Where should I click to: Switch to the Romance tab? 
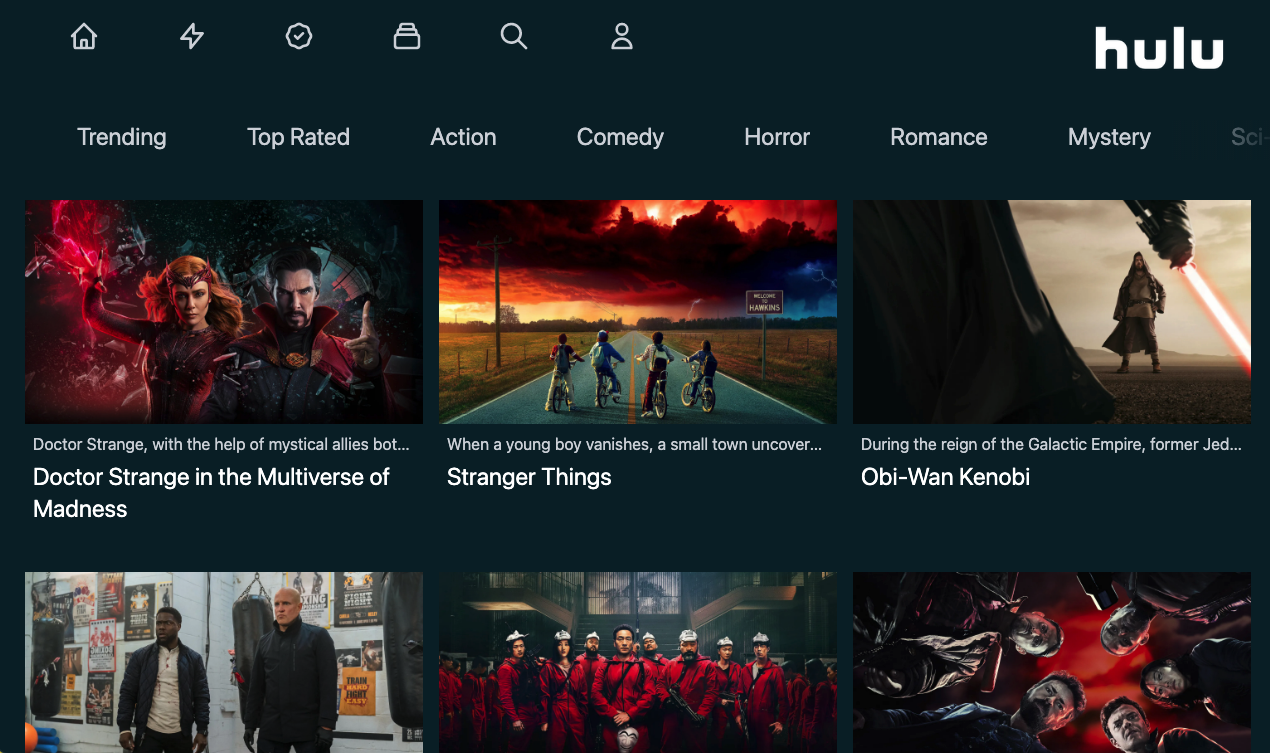coord(939,137)
